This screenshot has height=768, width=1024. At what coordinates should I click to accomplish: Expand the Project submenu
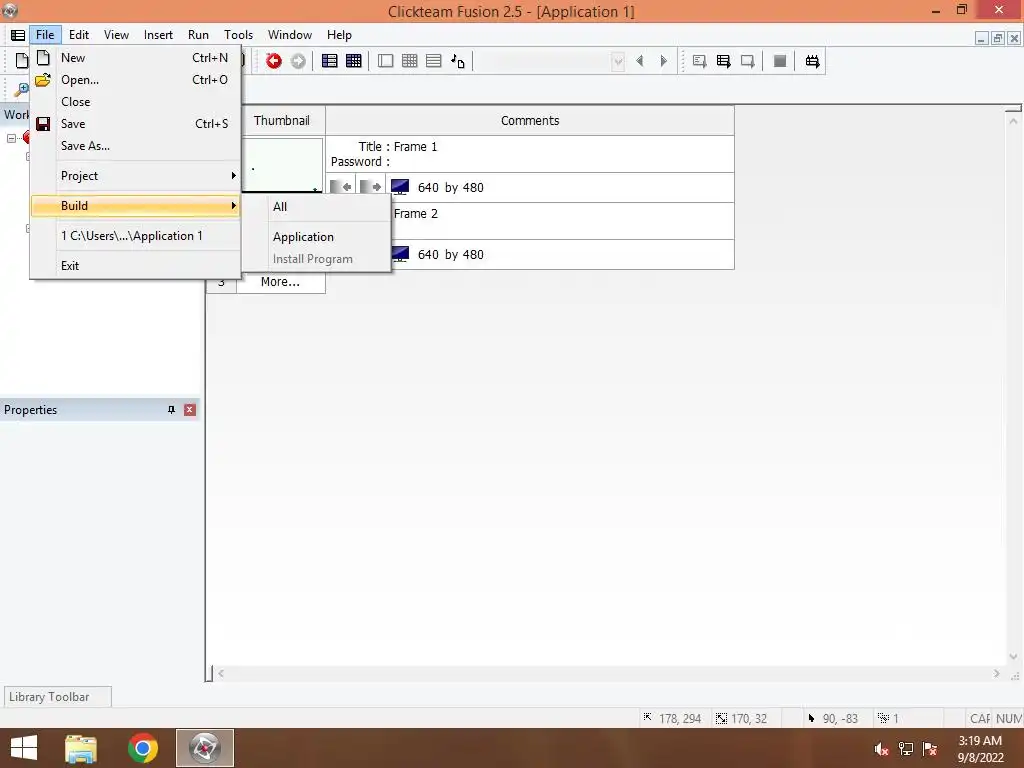136,176
